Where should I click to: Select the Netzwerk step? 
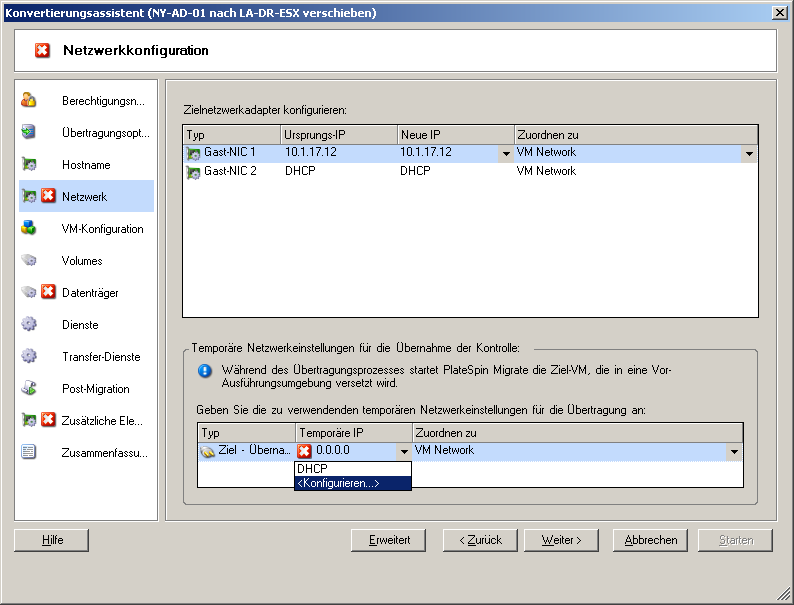[x=85, y=196]
